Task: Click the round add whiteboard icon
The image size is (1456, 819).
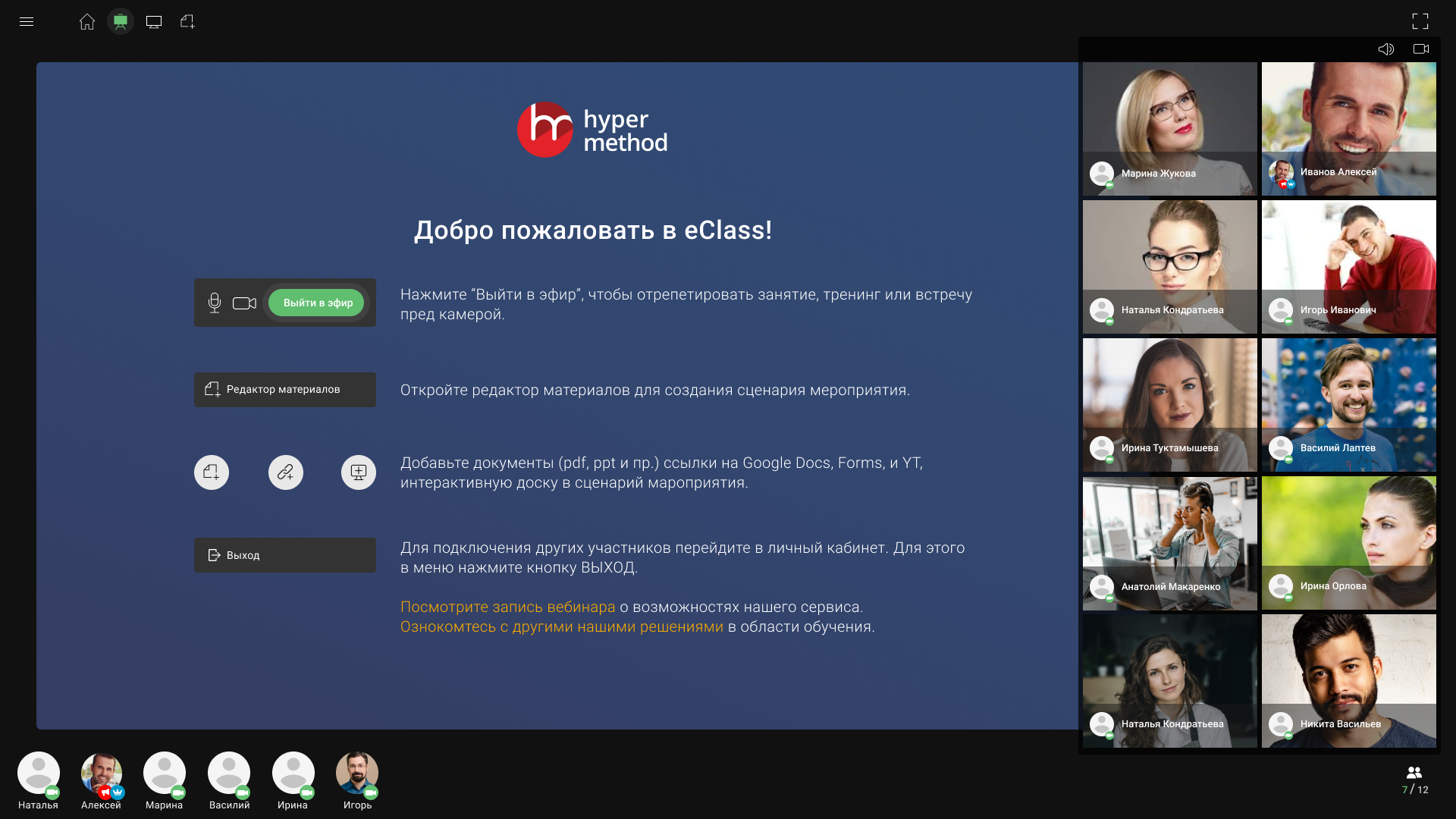Action: pyautogui.click(x=359, y=472)
